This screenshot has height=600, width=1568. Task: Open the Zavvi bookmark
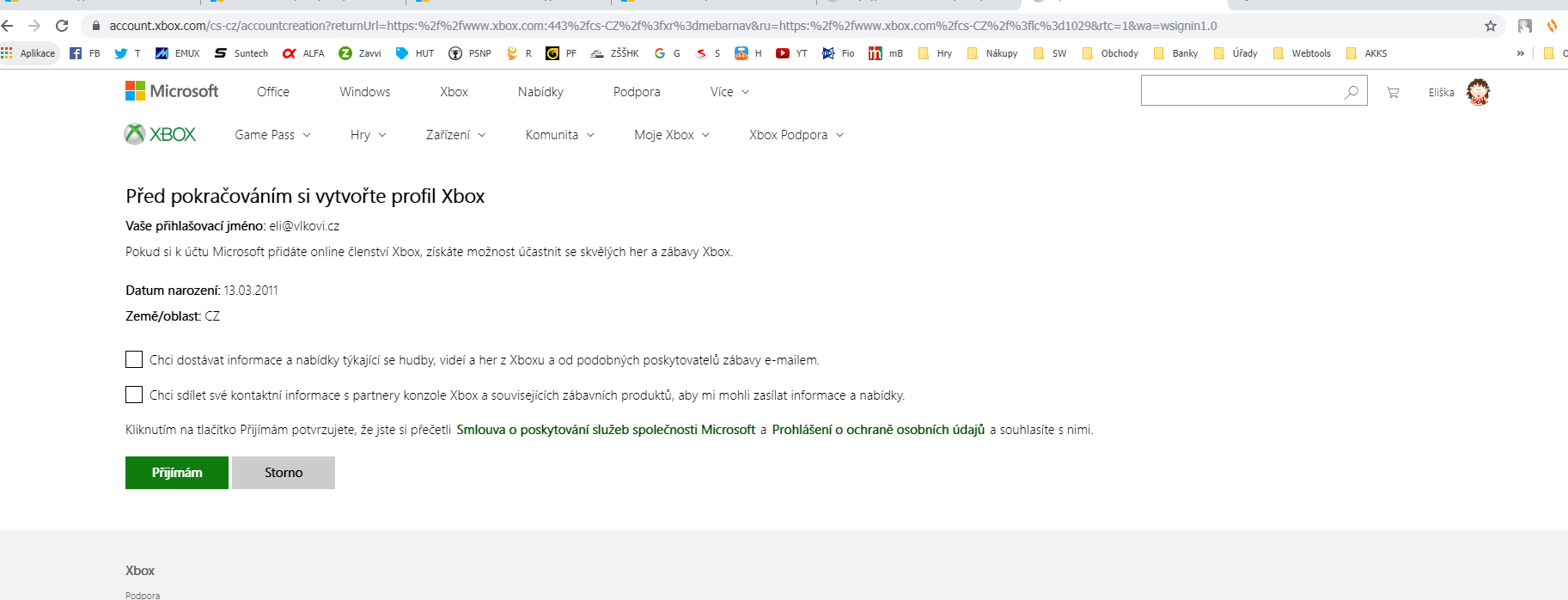click(x=360, y=53)
